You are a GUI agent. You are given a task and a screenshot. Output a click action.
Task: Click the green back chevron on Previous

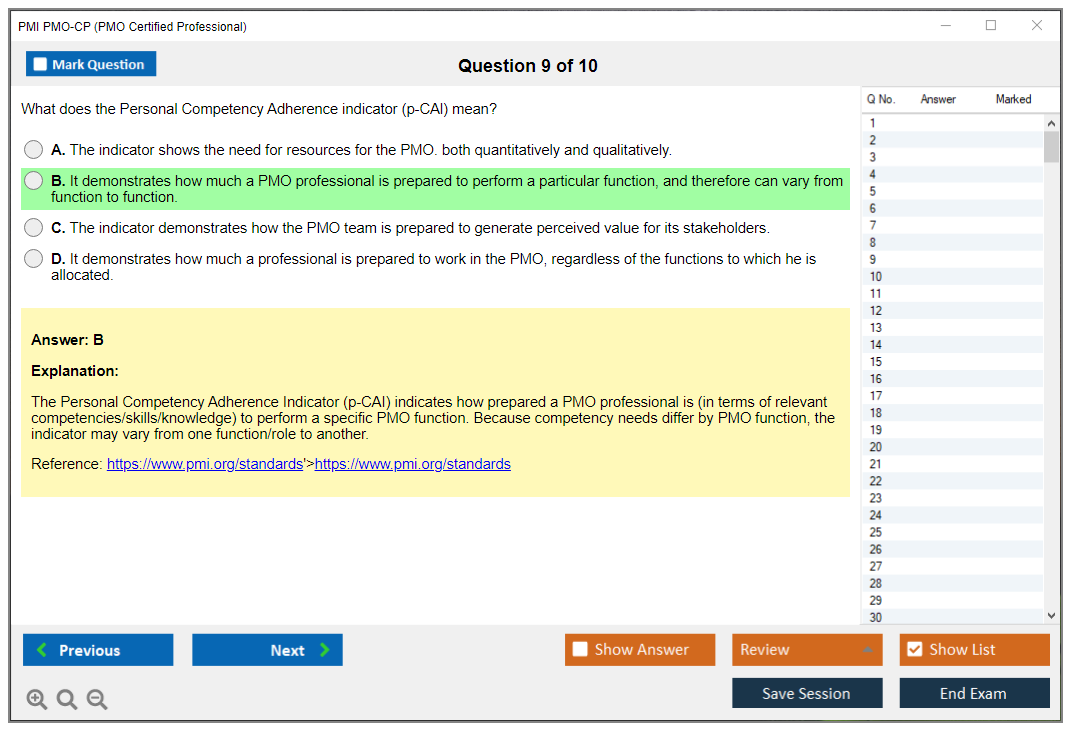[40, 650]
